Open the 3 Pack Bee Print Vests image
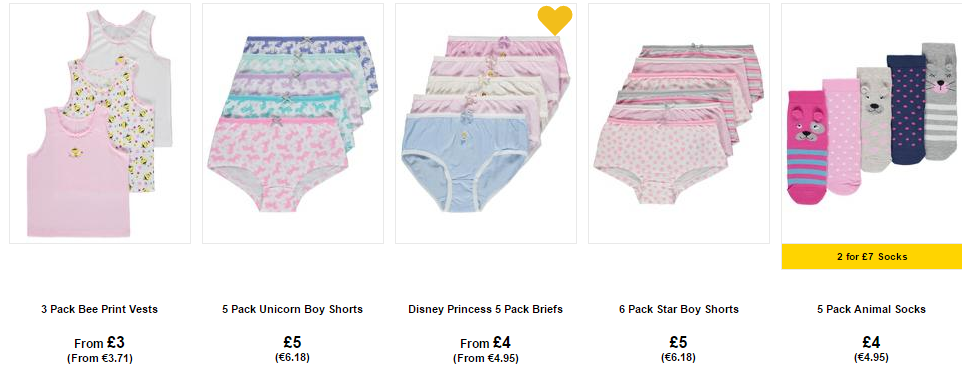The height and width of the screenshot is (382, 962). coord(100,123)
